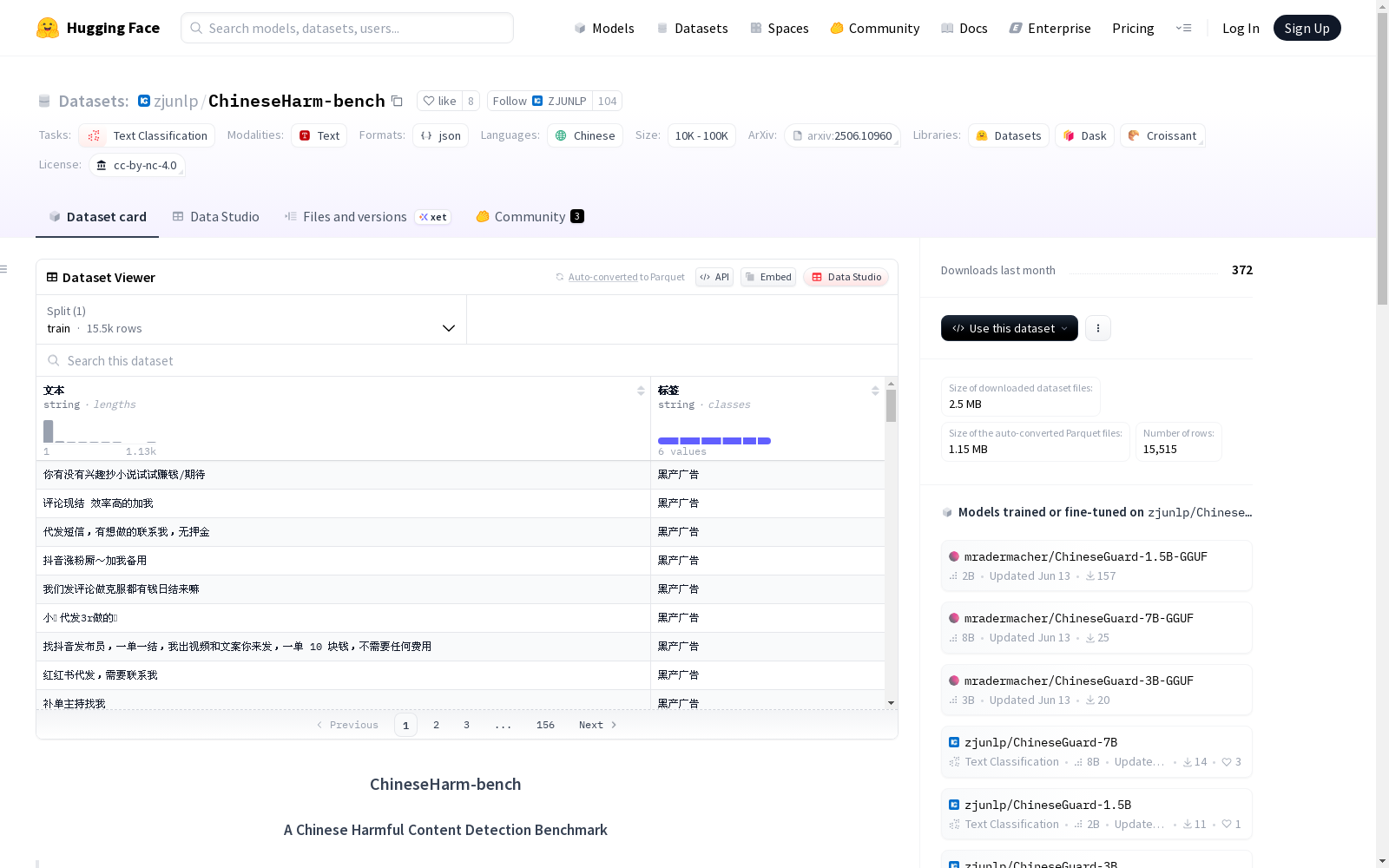Image resolution: width=1389 pixels, height=868 pixels.
Task: Go to page 3 of the dataset
Action: (466, 725)
